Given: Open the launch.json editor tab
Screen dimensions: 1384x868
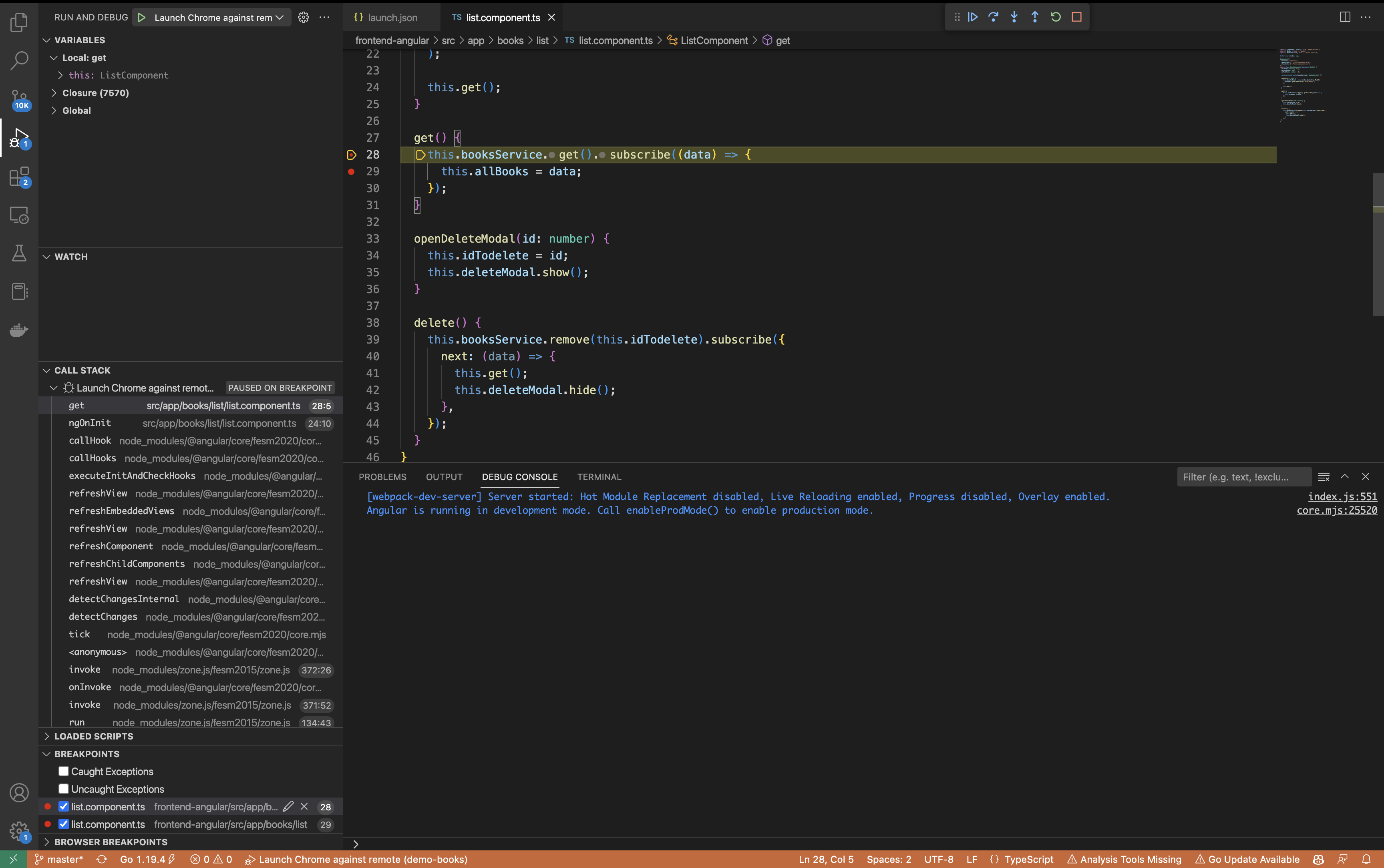Looking at the screenshot, I should pyautogui.click(x=392, y=17).
